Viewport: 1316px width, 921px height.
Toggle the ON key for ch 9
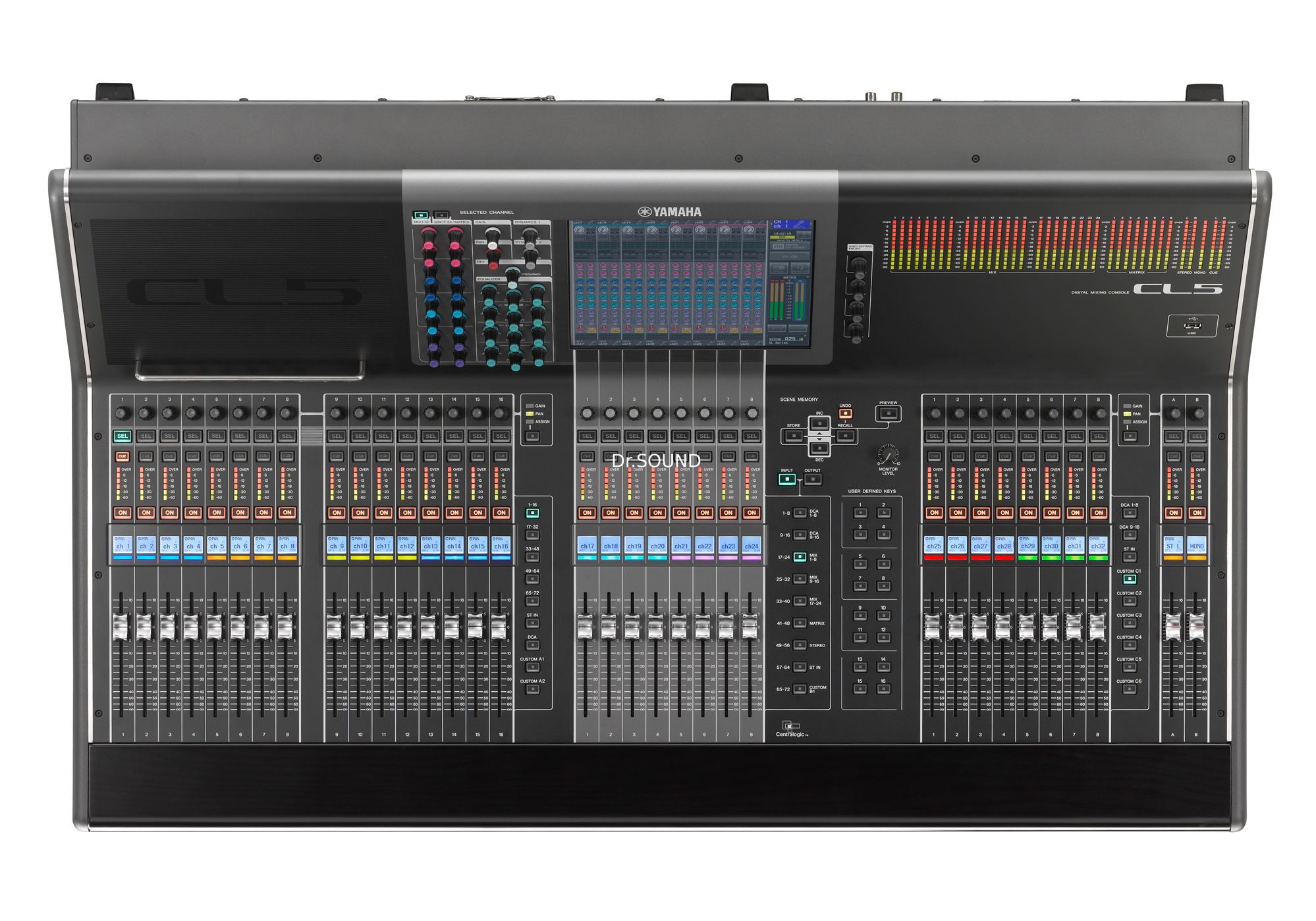337,512
